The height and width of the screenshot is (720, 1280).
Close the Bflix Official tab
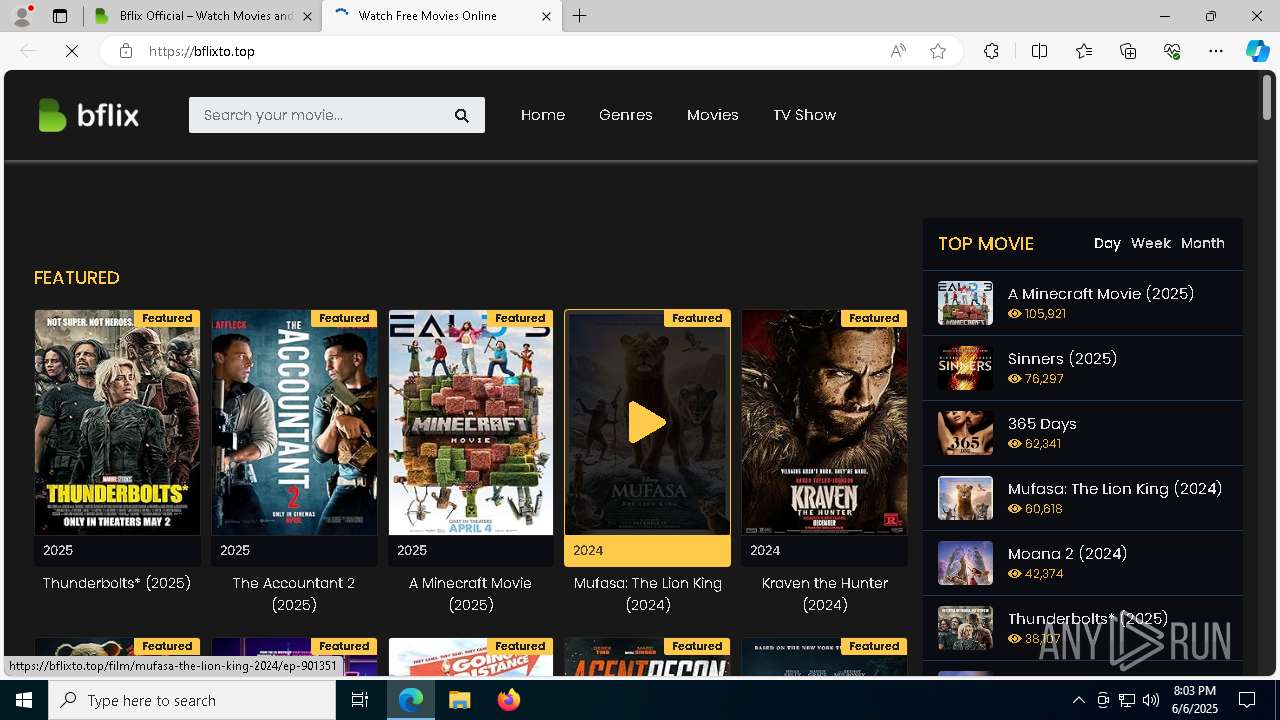tap(307, 16)
